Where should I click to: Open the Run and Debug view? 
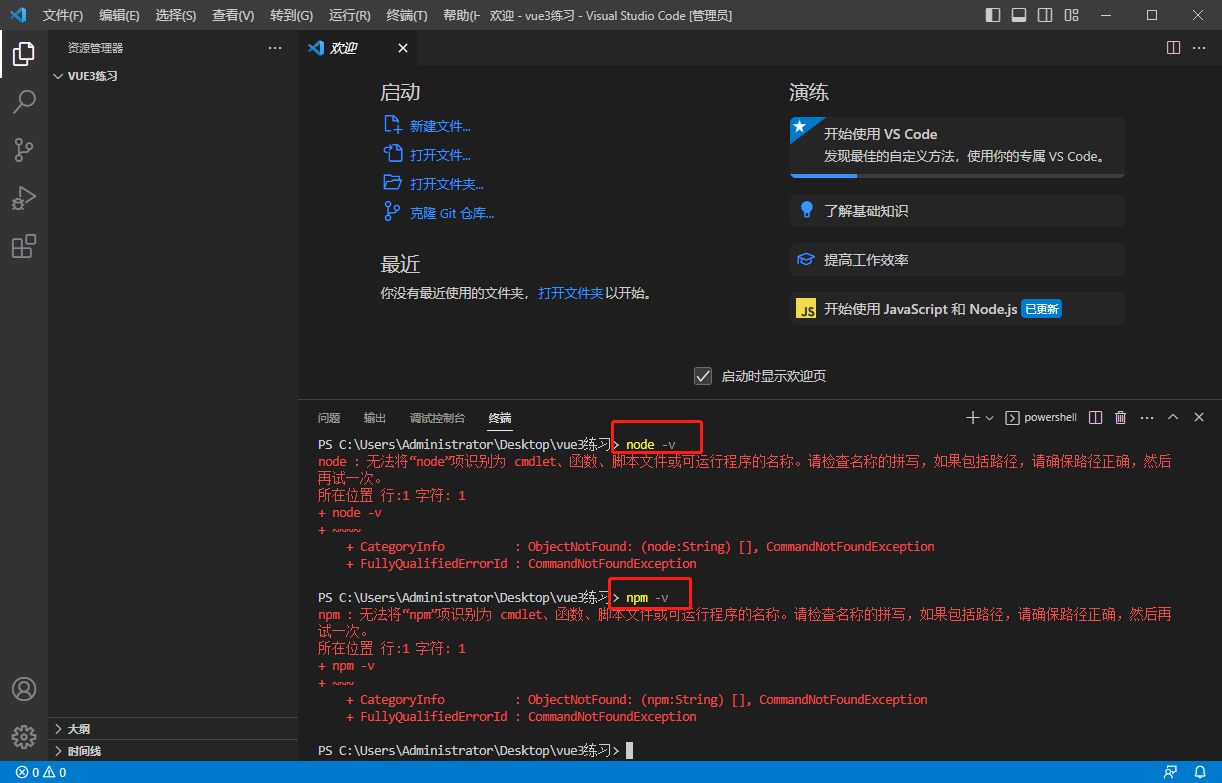24,198
